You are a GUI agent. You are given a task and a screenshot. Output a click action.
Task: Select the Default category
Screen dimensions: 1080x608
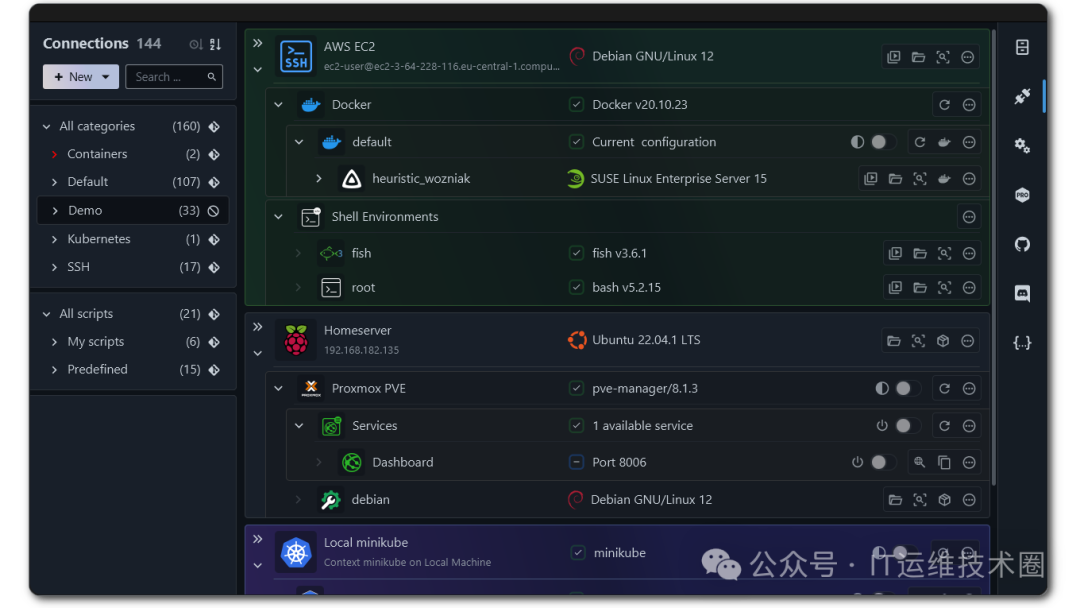pos(133,182)
